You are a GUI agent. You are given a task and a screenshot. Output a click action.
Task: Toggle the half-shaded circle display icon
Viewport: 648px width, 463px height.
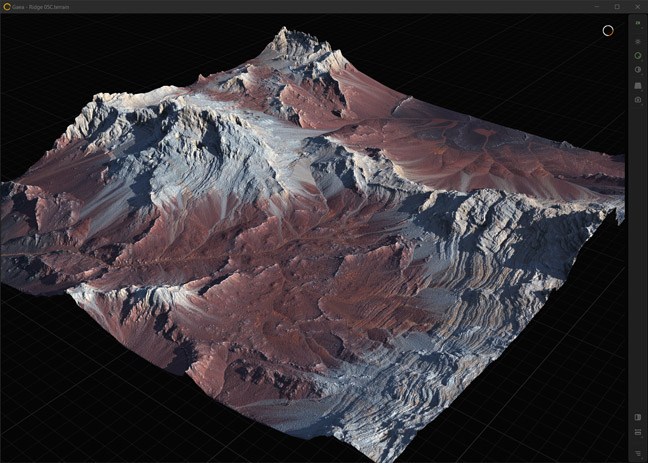coord(638,70)
